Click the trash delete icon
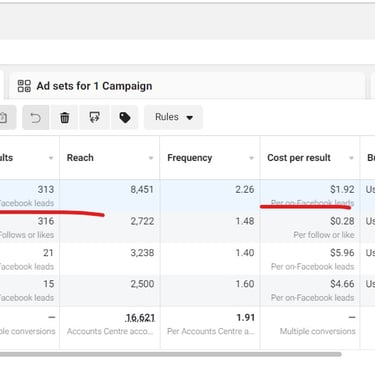 click(x=65, y=117)
